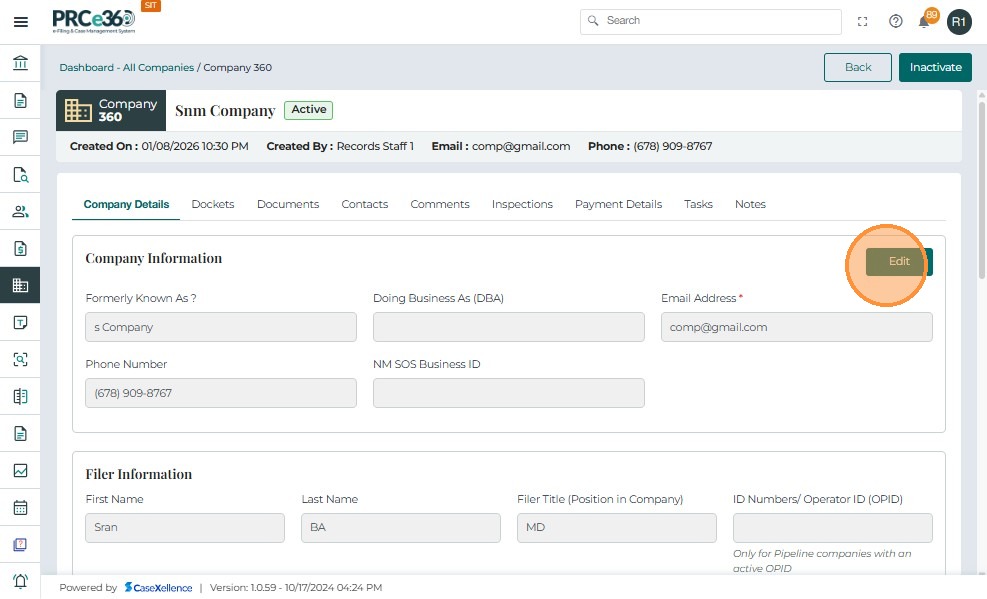Open the people group sidebar icon
This screenshot has width=987, height=599.
pyautogui.click(x=20, y=211)
